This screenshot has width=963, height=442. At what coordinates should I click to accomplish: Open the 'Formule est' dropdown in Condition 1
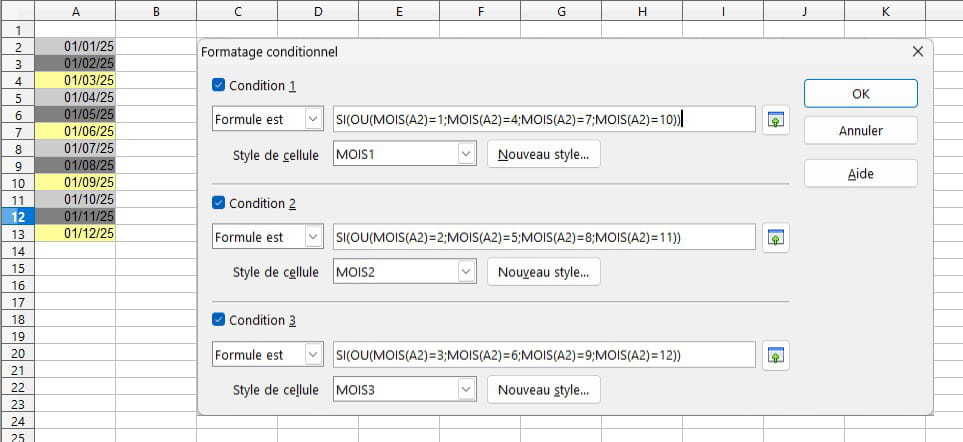pyautogui.click(x=314, y=120)
